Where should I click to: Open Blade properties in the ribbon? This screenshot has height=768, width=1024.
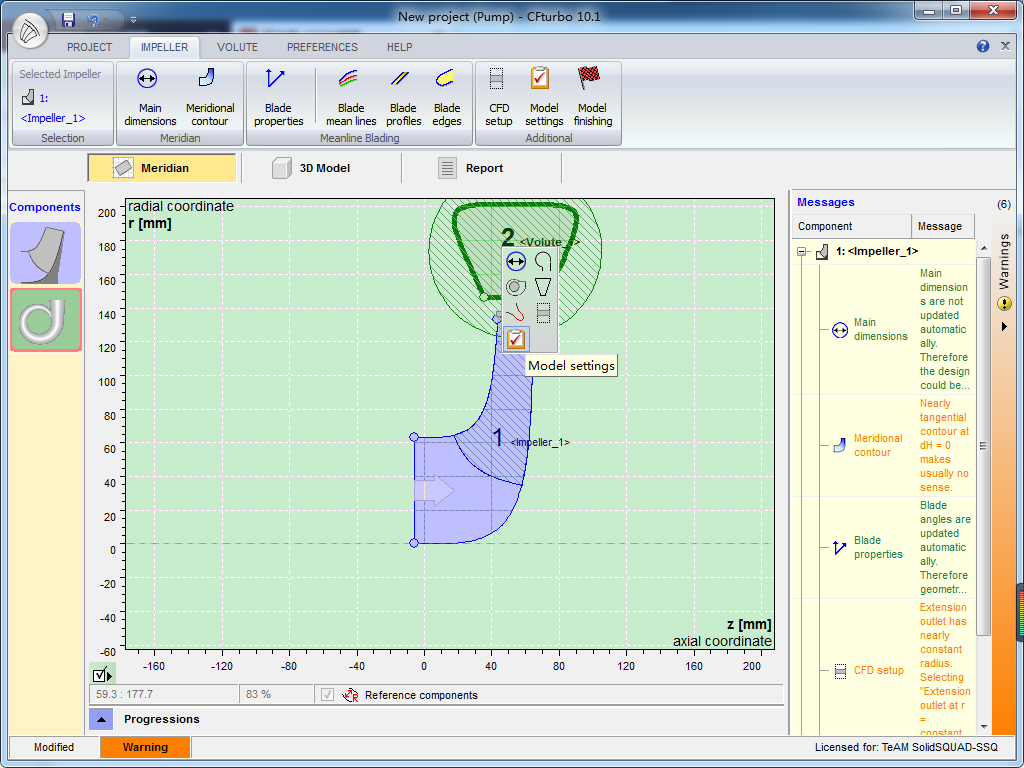click(x=279, y=97)
